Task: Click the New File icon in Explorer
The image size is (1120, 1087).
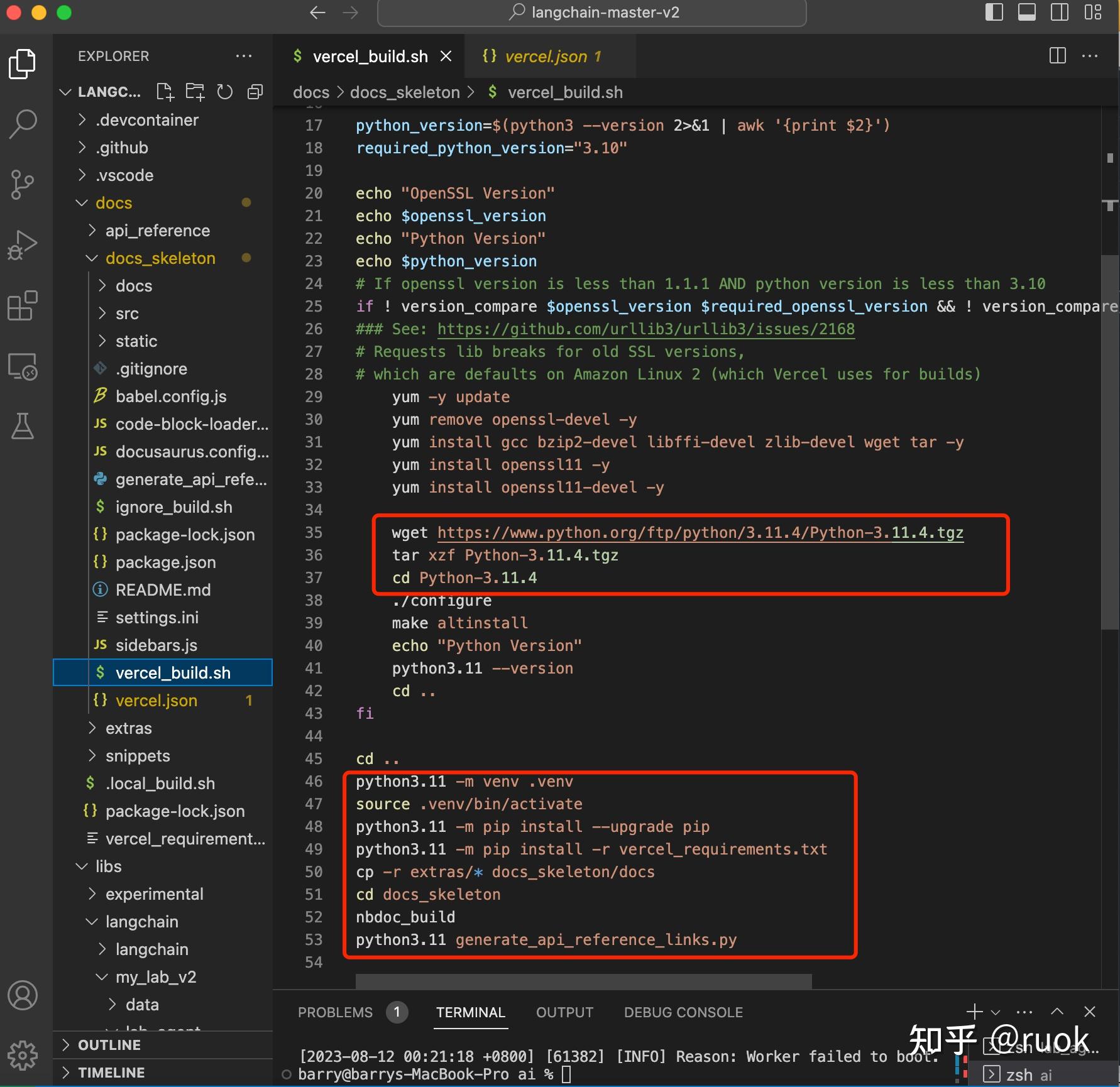Action: click(x=165, y=92)
